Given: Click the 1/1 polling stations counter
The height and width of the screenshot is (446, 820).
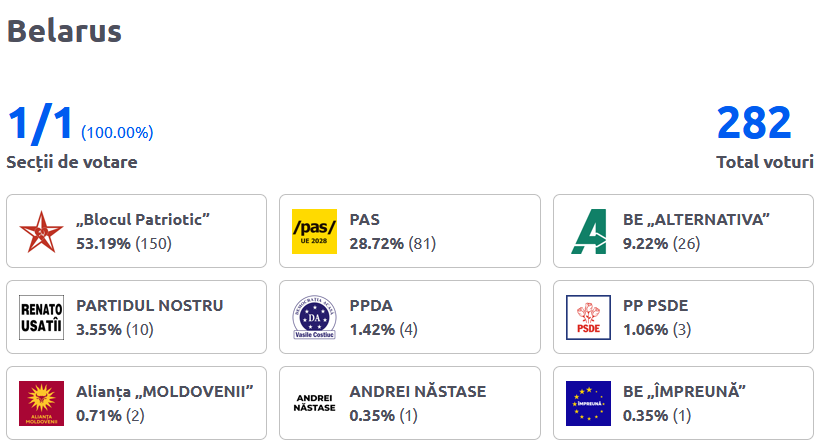Looking at the screenshot, I should click(40, 123).
